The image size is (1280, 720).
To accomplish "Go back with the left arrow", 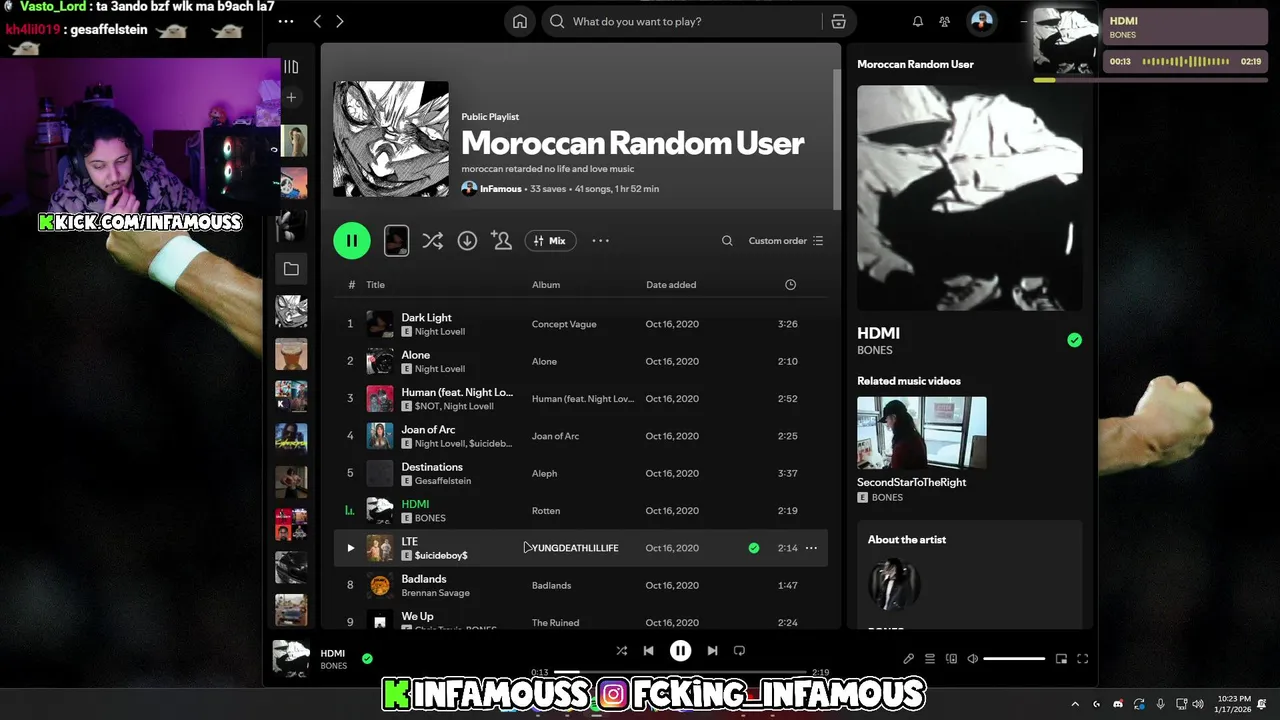I will click(318, 21).
